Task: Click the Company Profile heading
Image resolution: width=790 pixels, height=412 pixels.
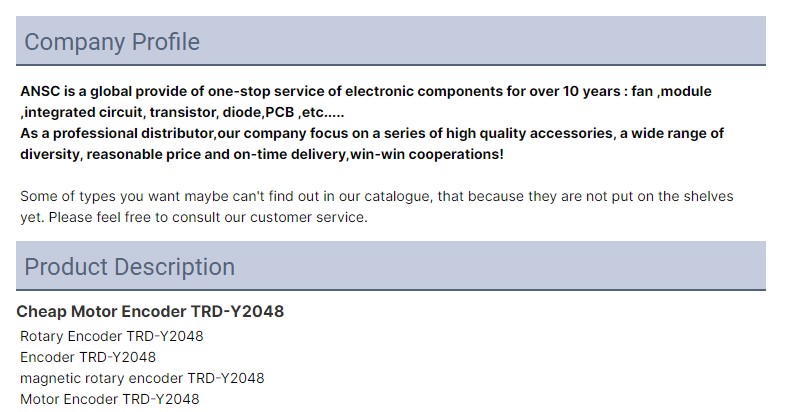Action: 112,42
